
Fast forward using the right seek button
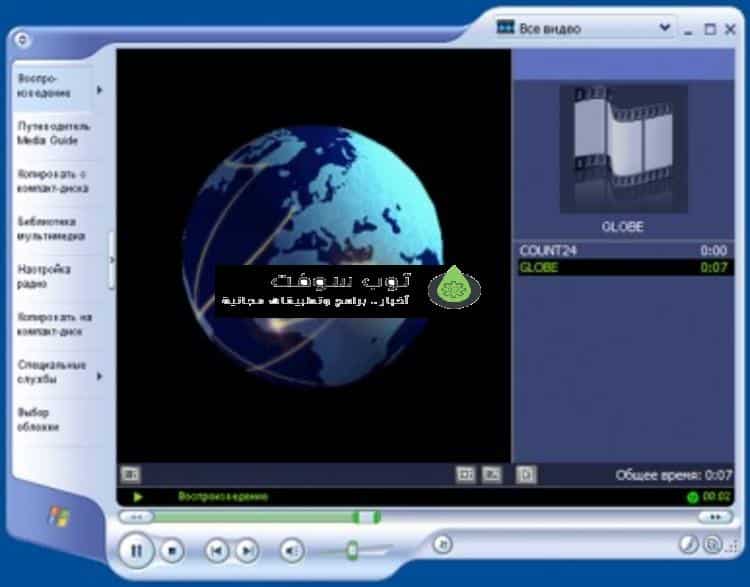[715, 517]
